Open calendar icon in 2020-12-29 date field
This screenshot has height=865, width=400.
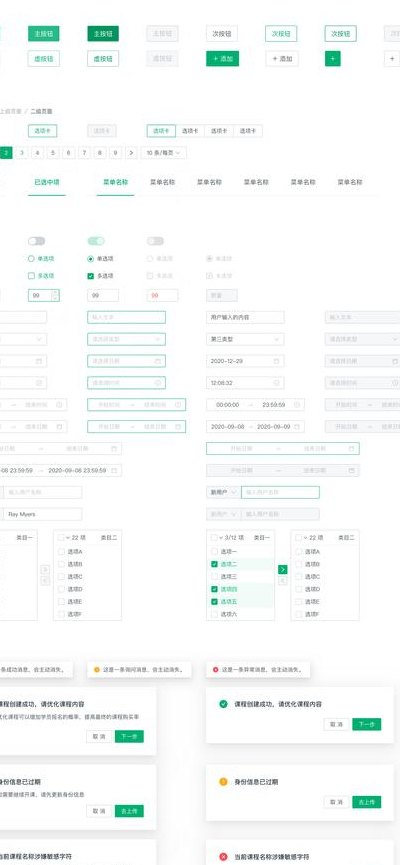[278, 361]
